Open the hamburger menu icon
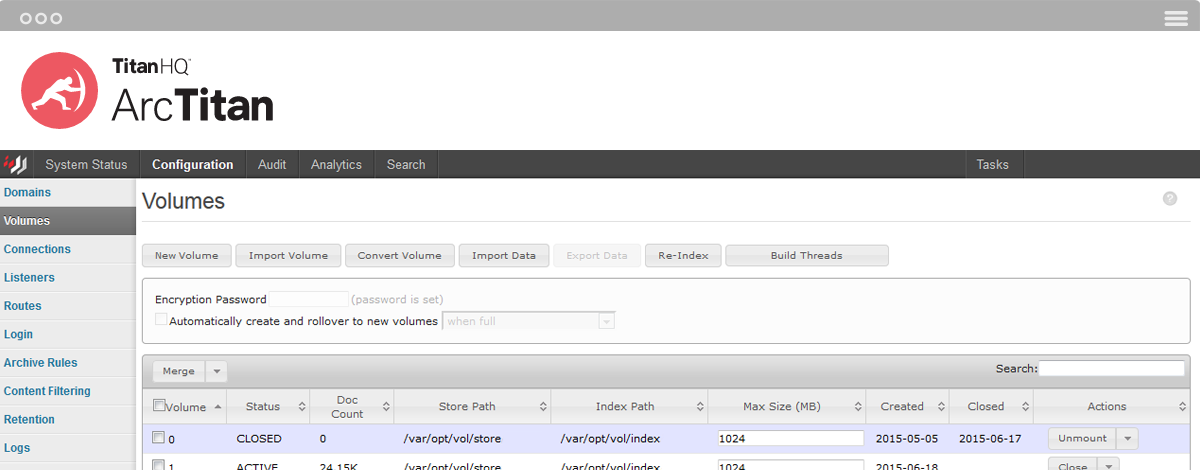Image resolution: width=1200 pixels, height=470 pixels. 1176,18
